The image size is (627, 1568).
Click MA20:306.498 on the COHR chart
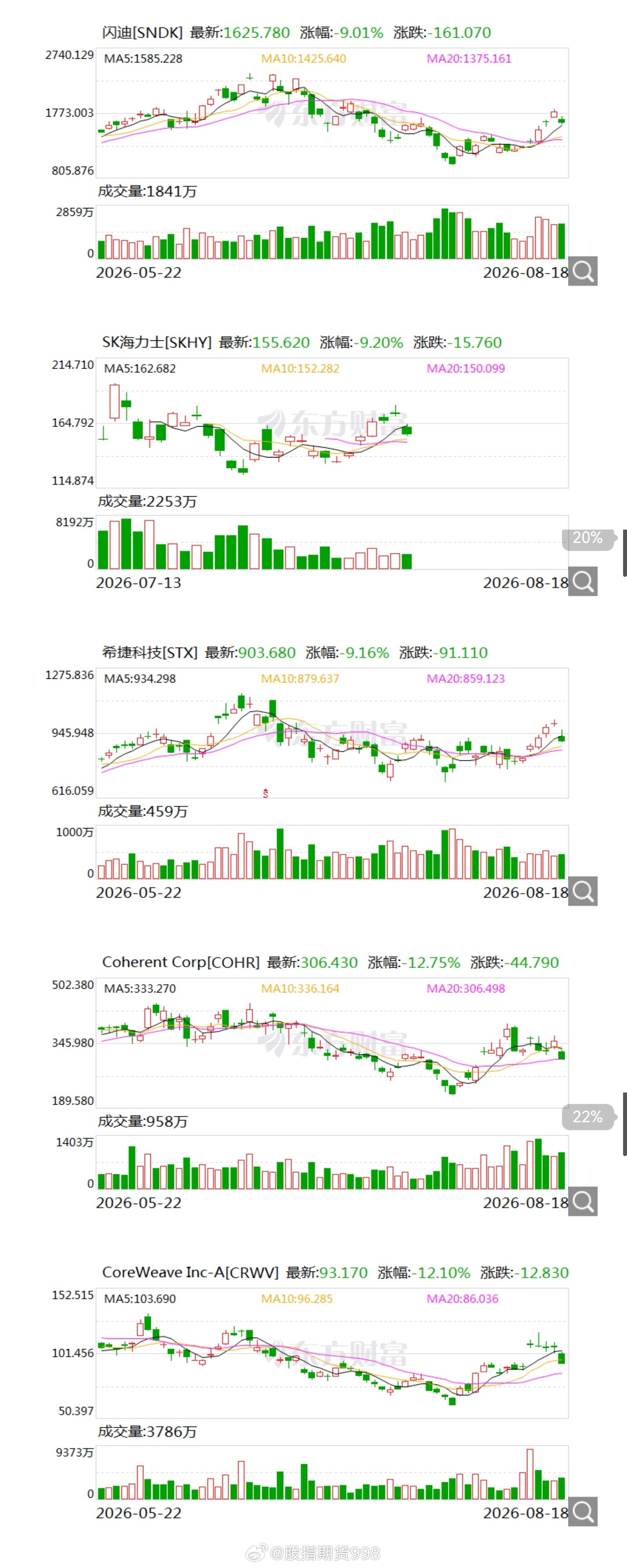pos(466,989)
